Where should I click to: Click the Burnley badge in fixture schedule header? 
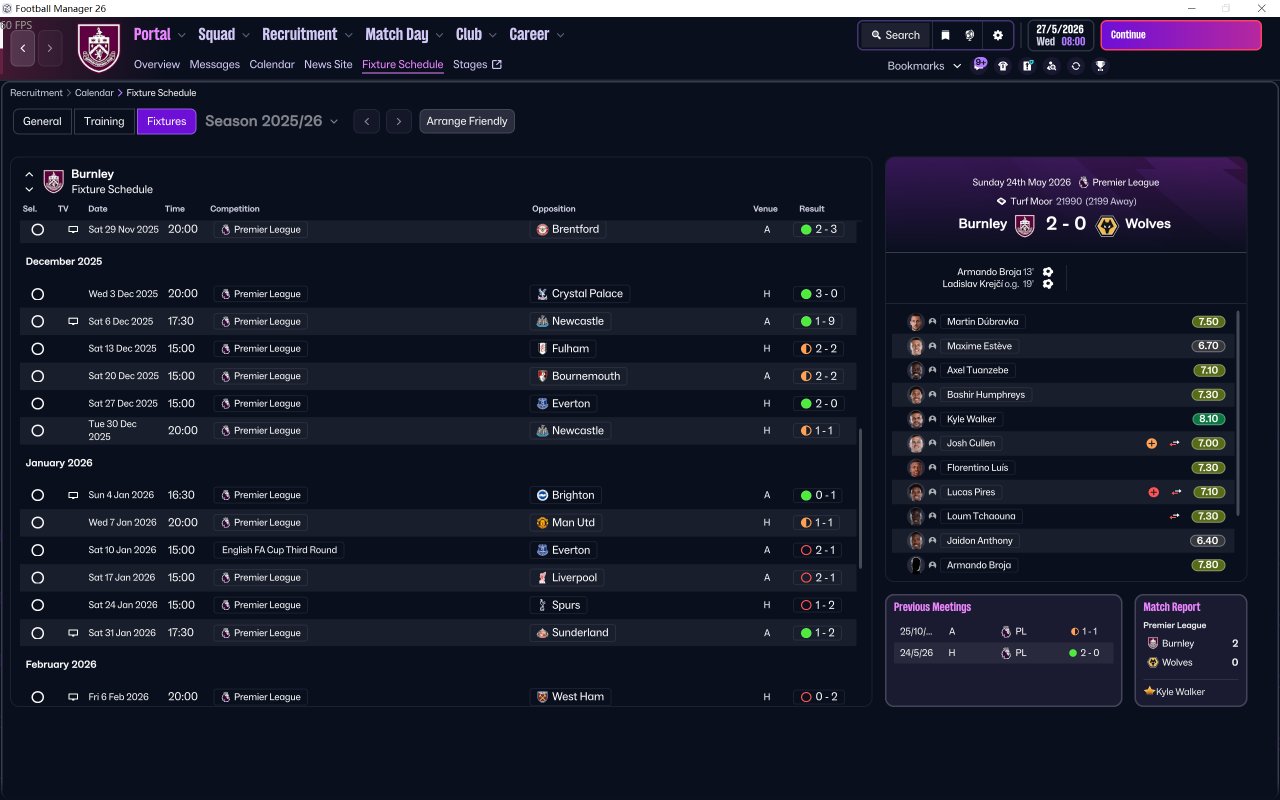pyautogui.click(x=54, y=181)
